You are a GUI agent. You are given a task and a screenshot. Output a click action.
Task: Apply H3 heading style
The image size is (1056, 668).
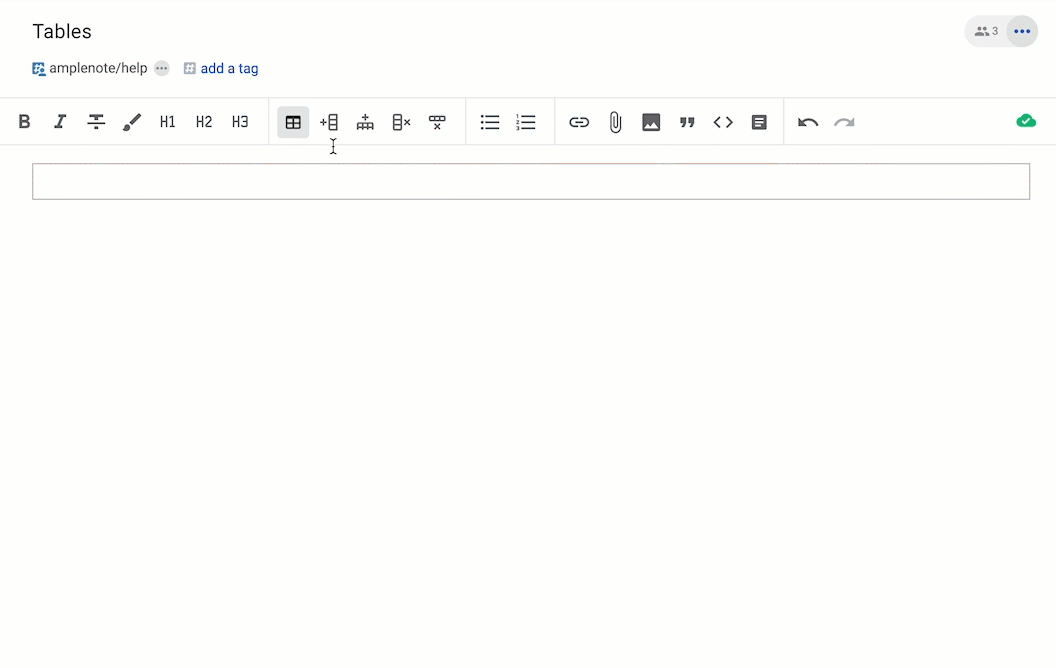240,122
